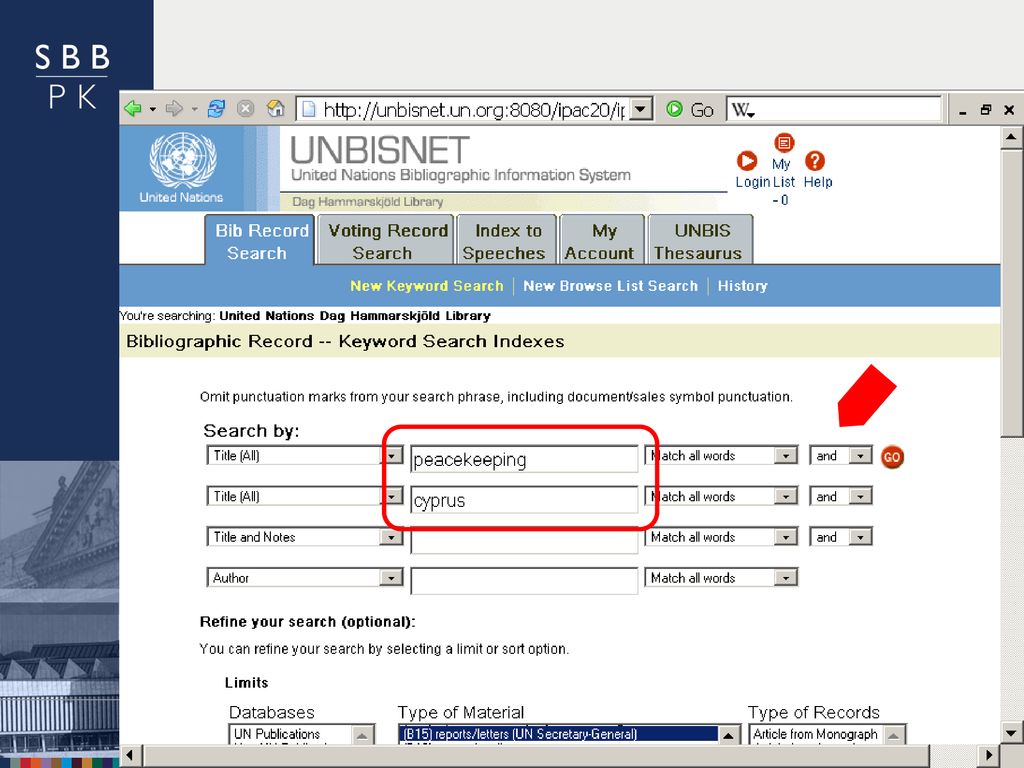Select UN Publications in Databases list
Screen dimensions: 1024x768
(277, 734)
